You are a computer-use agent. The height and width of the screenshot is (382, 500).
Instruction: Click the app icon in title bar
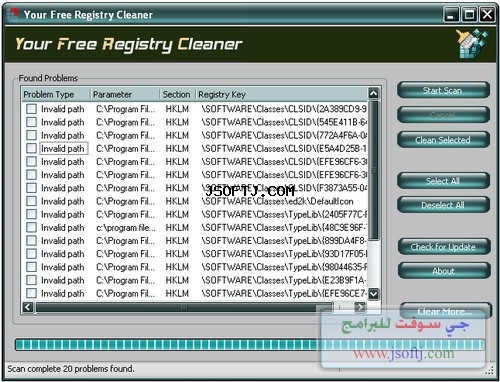pyautogui.click(x=13, y=14)
